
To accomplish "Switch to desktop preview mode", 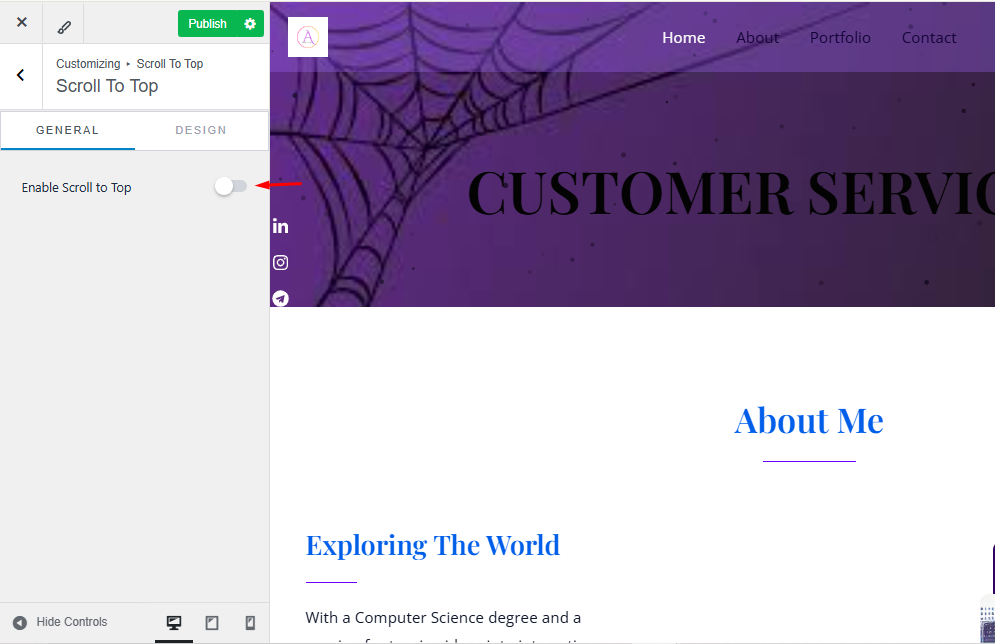I will pos(174,622).
